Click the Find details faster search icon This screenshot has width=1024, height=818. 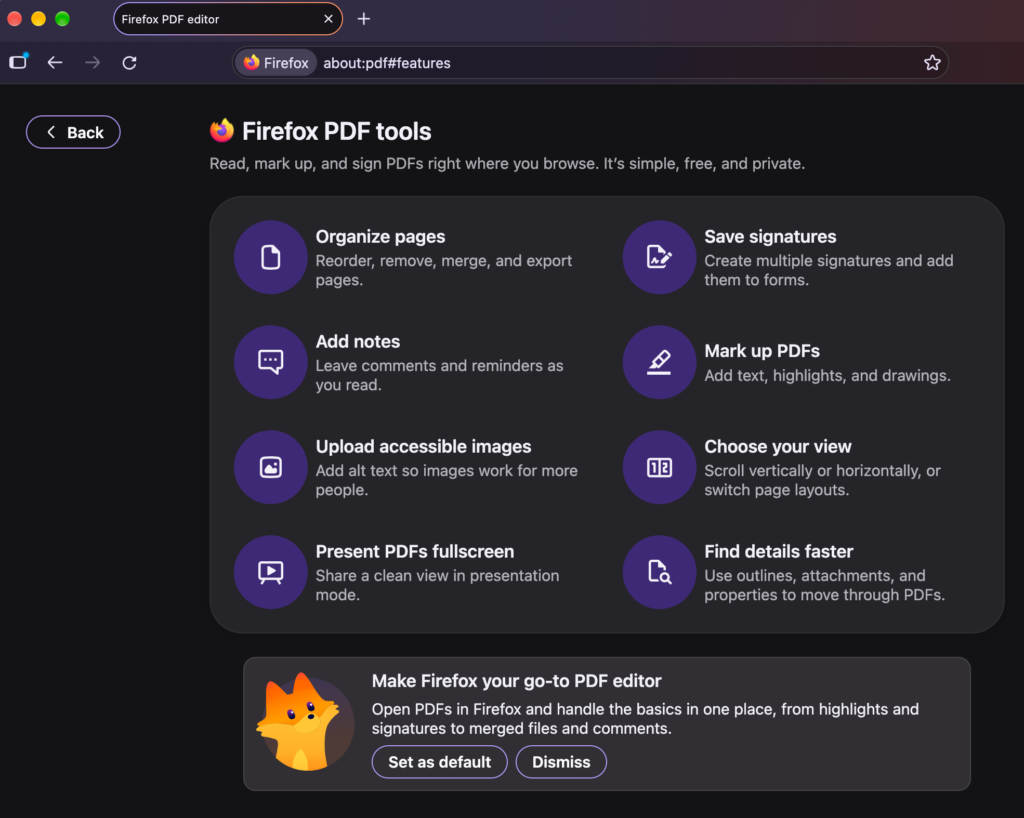pos(659,573)
